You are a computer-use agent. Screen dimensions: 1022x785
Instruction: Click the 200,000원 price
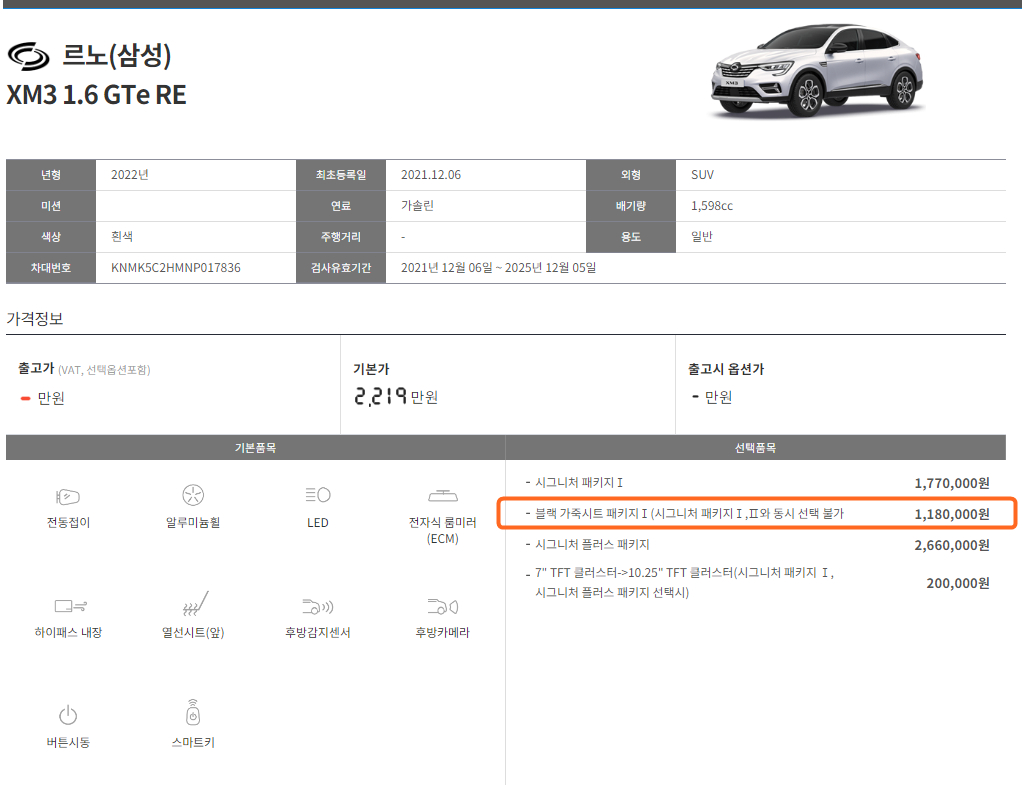(x=957, y=583)
